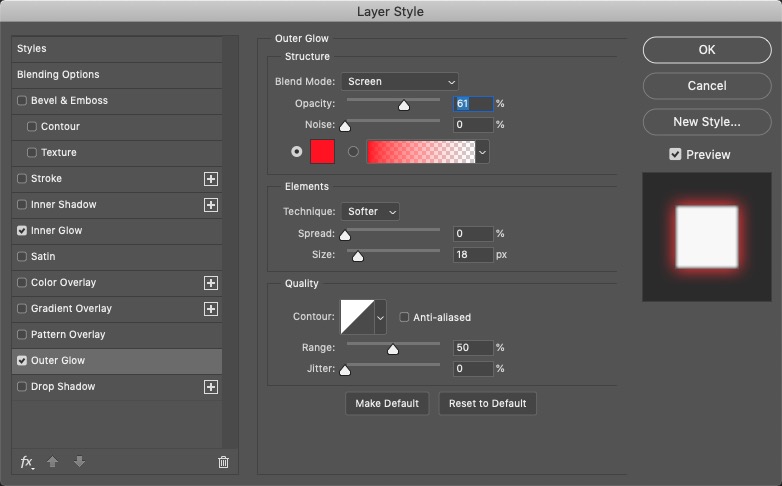Enable the Anti-aliased checkbox
Screen dimensions: 782x486
(x=404, y=317)
